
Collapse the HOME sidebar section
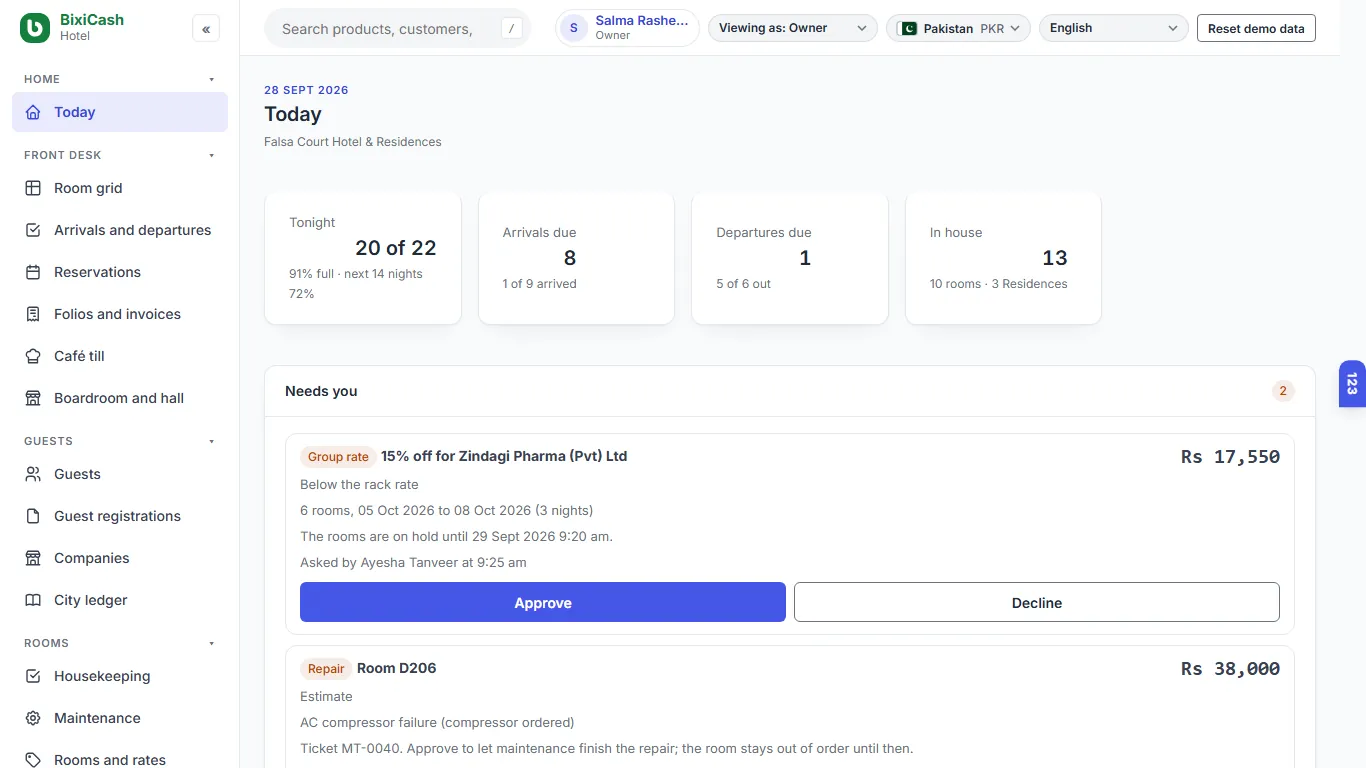211,79
